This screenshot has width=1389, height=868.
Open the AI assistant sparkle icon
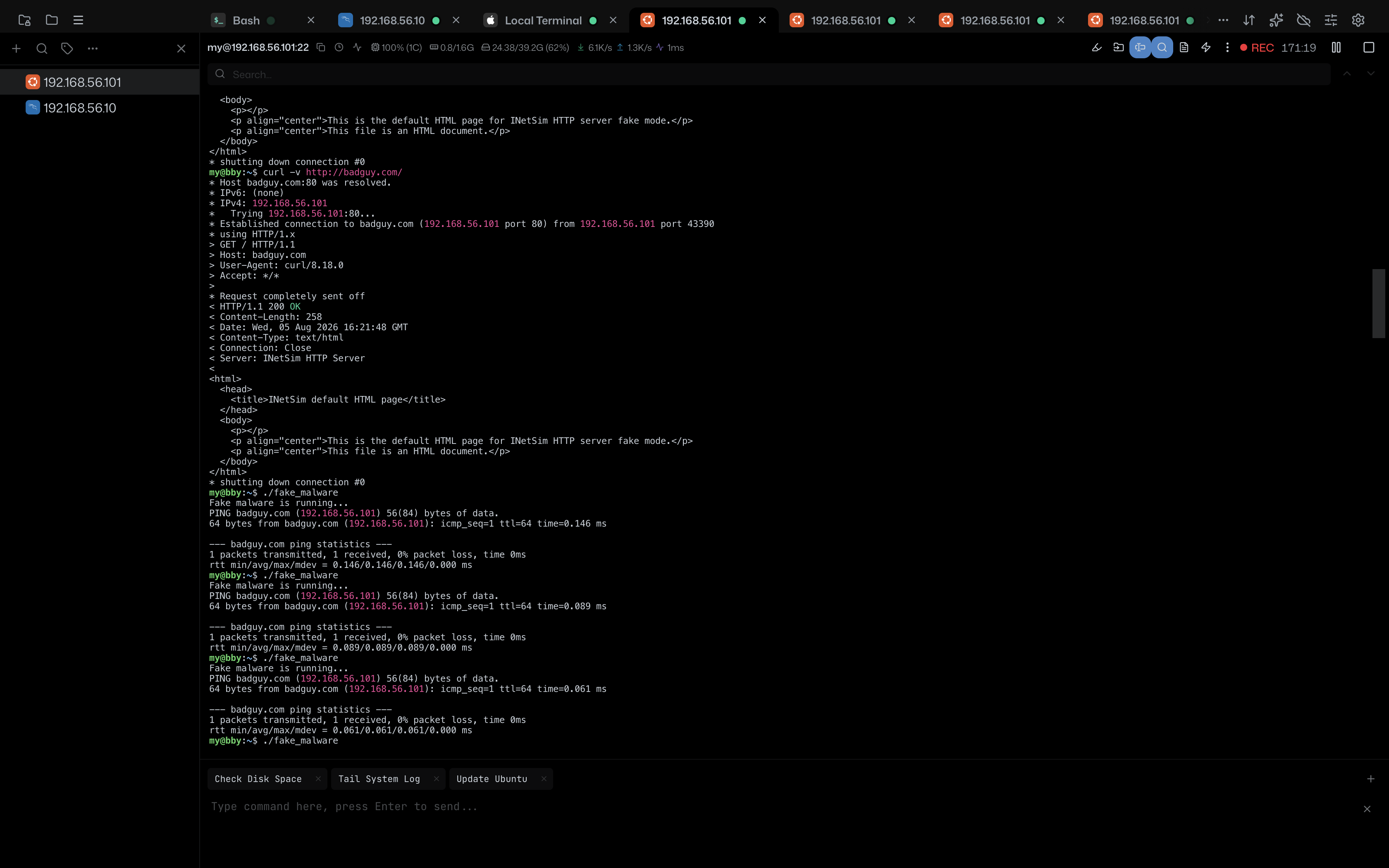[1276, 20]
